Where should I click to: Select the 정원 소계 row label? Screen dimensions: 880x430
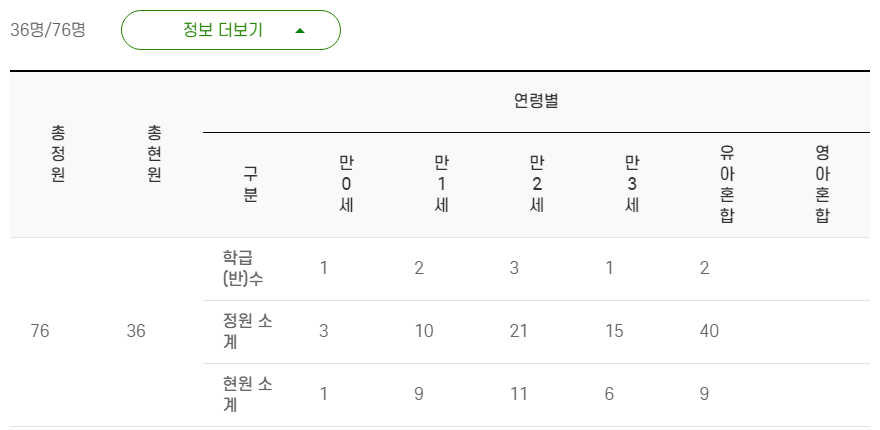click(x=248, y=331)
